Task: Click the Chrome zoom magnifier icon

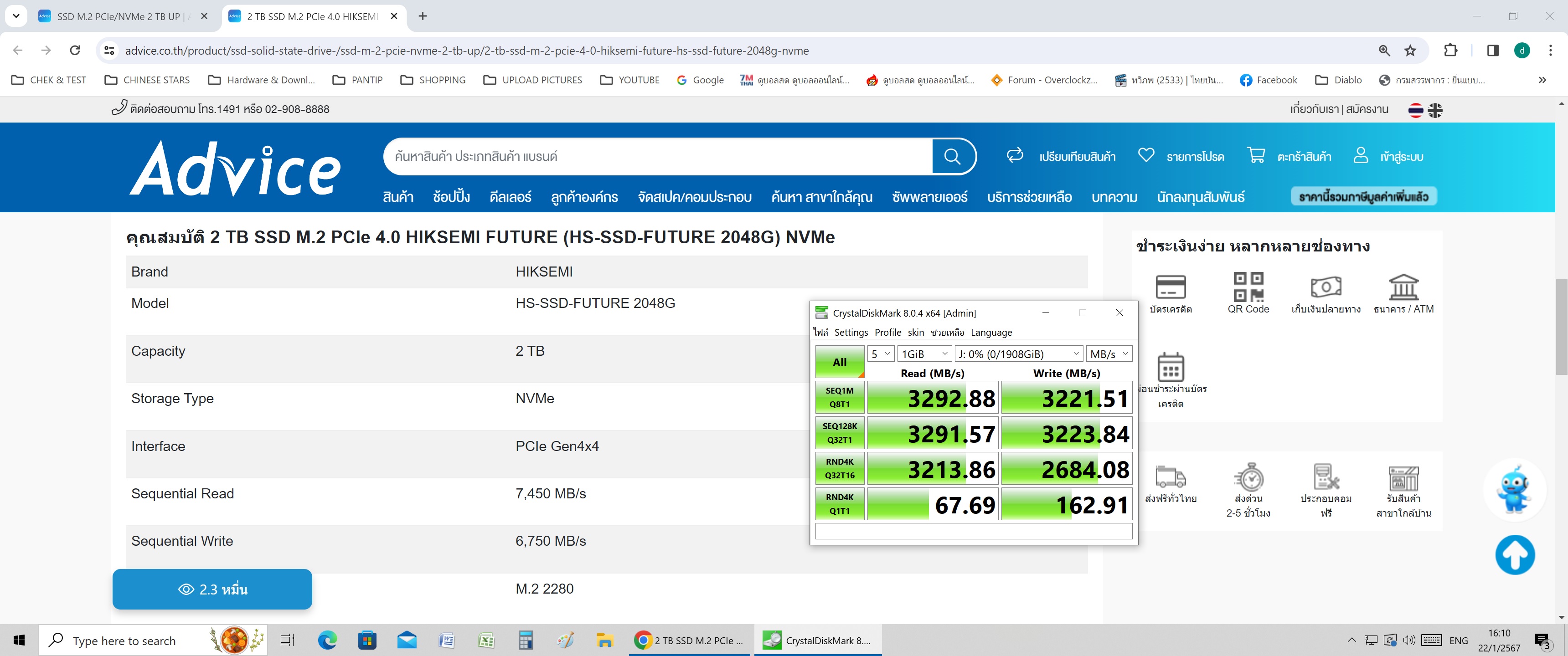Action: pyautogui.click(x=1384, y=51)
